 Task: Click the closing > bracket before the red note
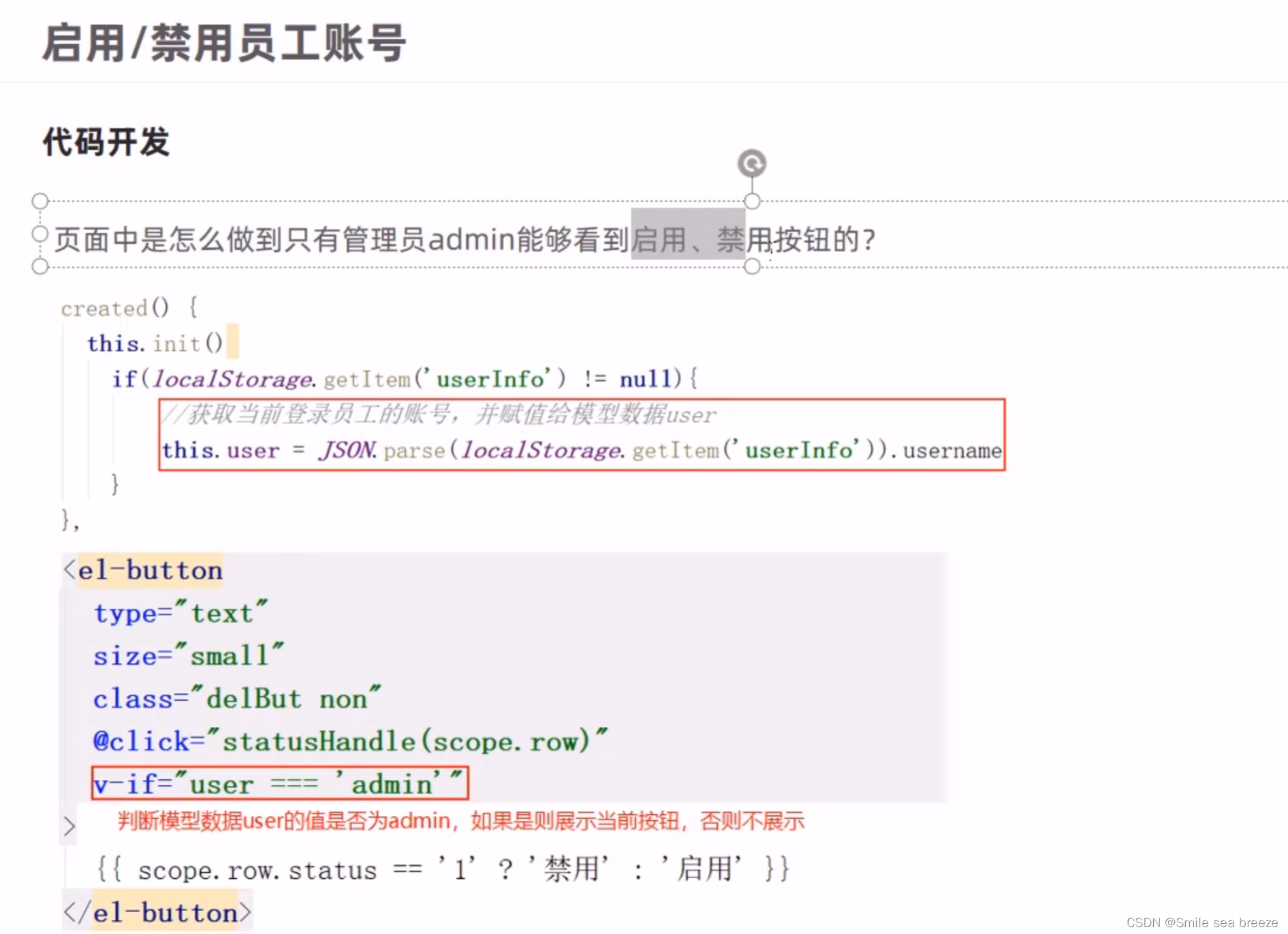point(69,826)
